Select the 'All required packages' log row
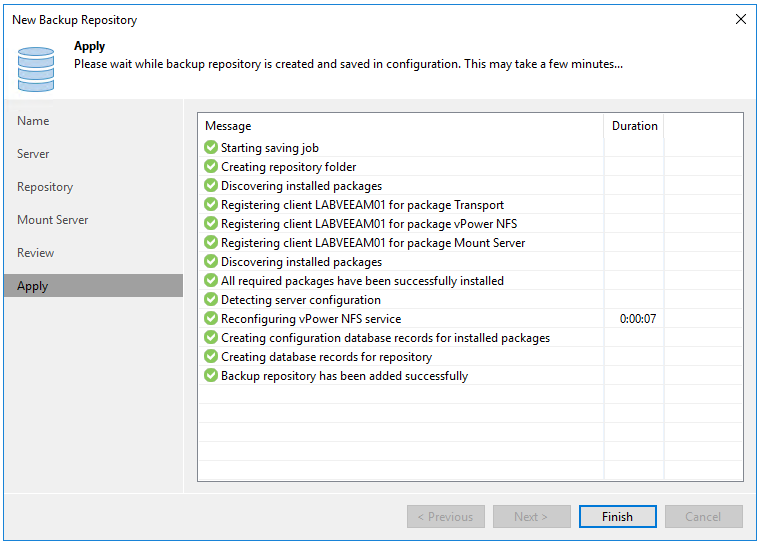The height and width of the screenshot is (546, 761). (x=362, y=281)
